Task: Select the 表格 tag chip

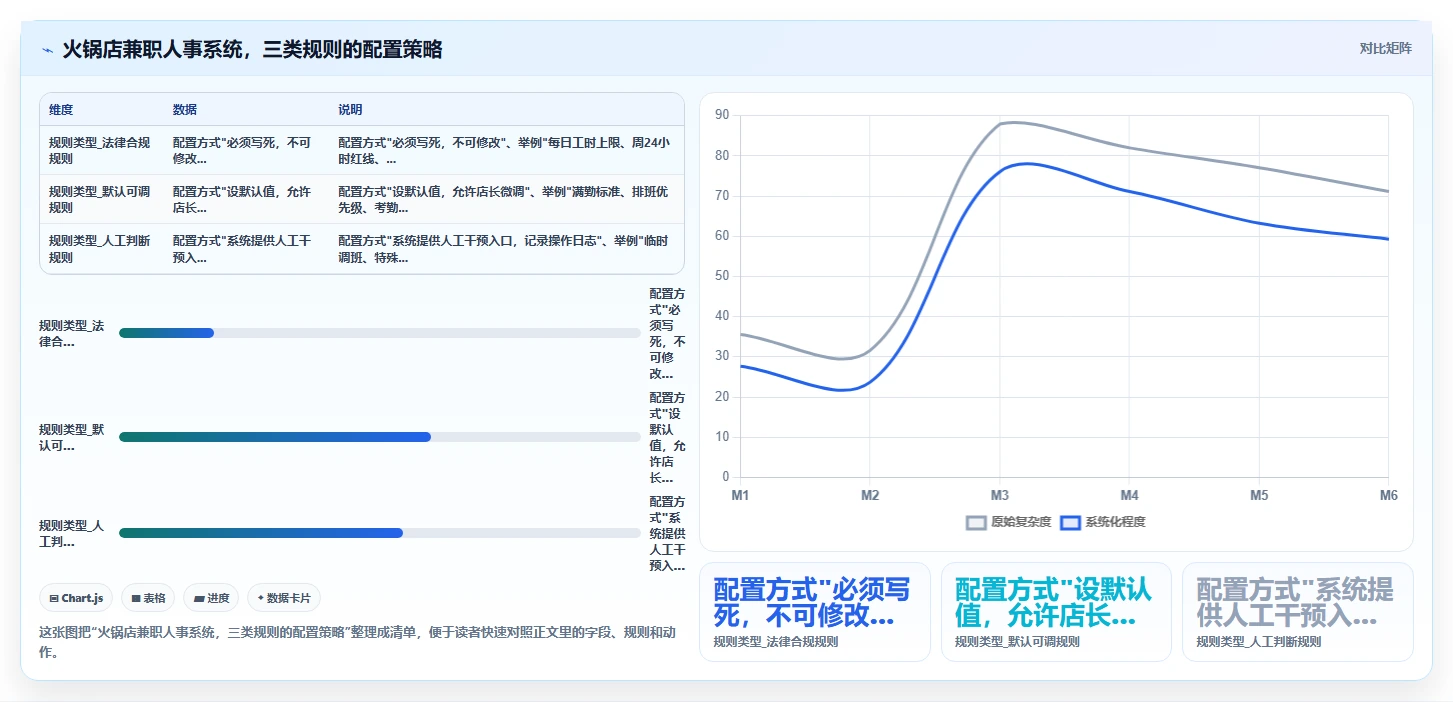Action: pos(148,598)
